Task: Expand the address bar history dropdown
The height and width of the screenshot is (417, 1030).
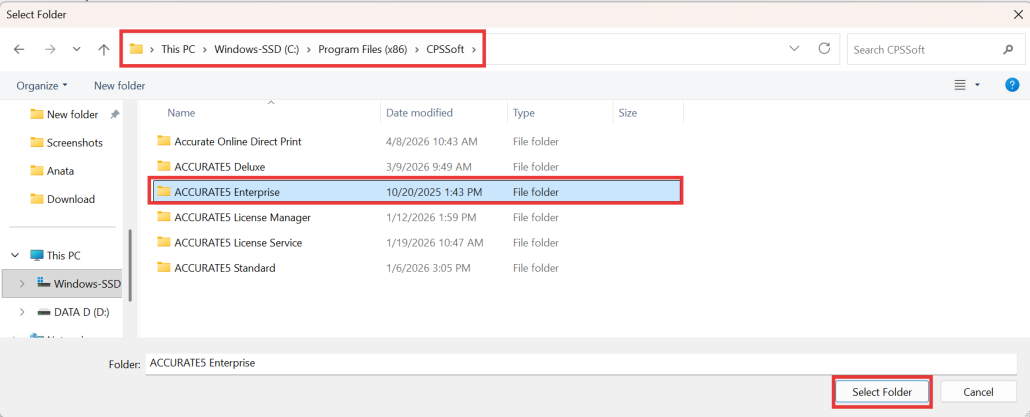Action: [794, 49]
